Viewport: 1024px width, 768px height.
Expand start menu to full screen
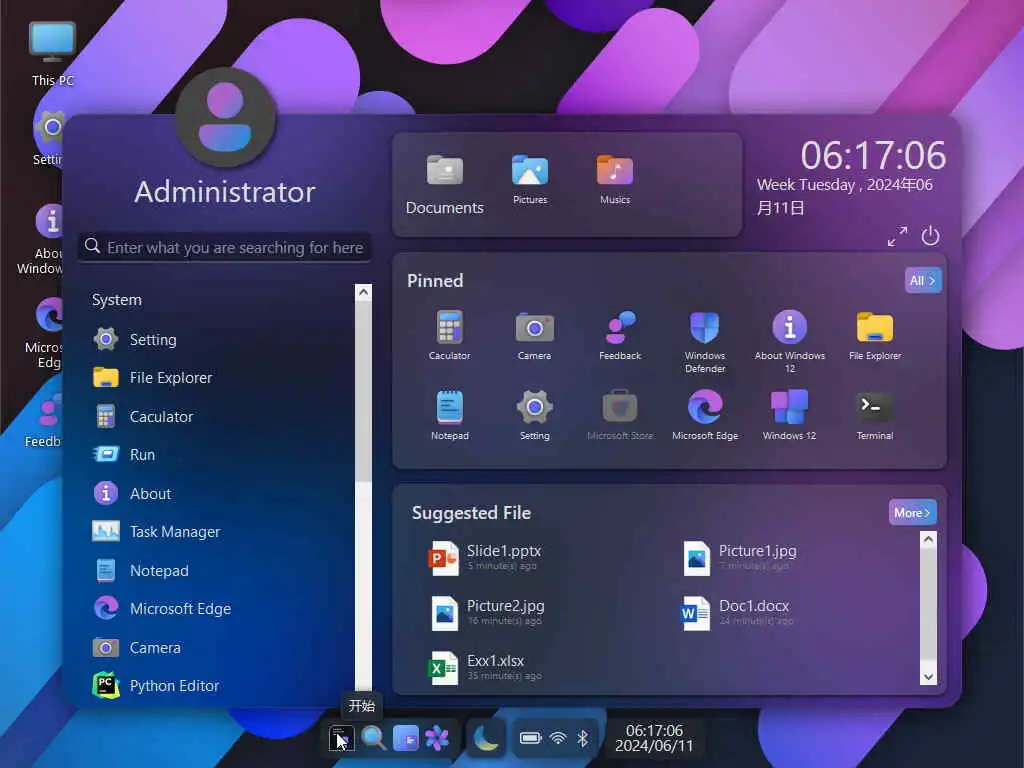[x=897, y=236]
